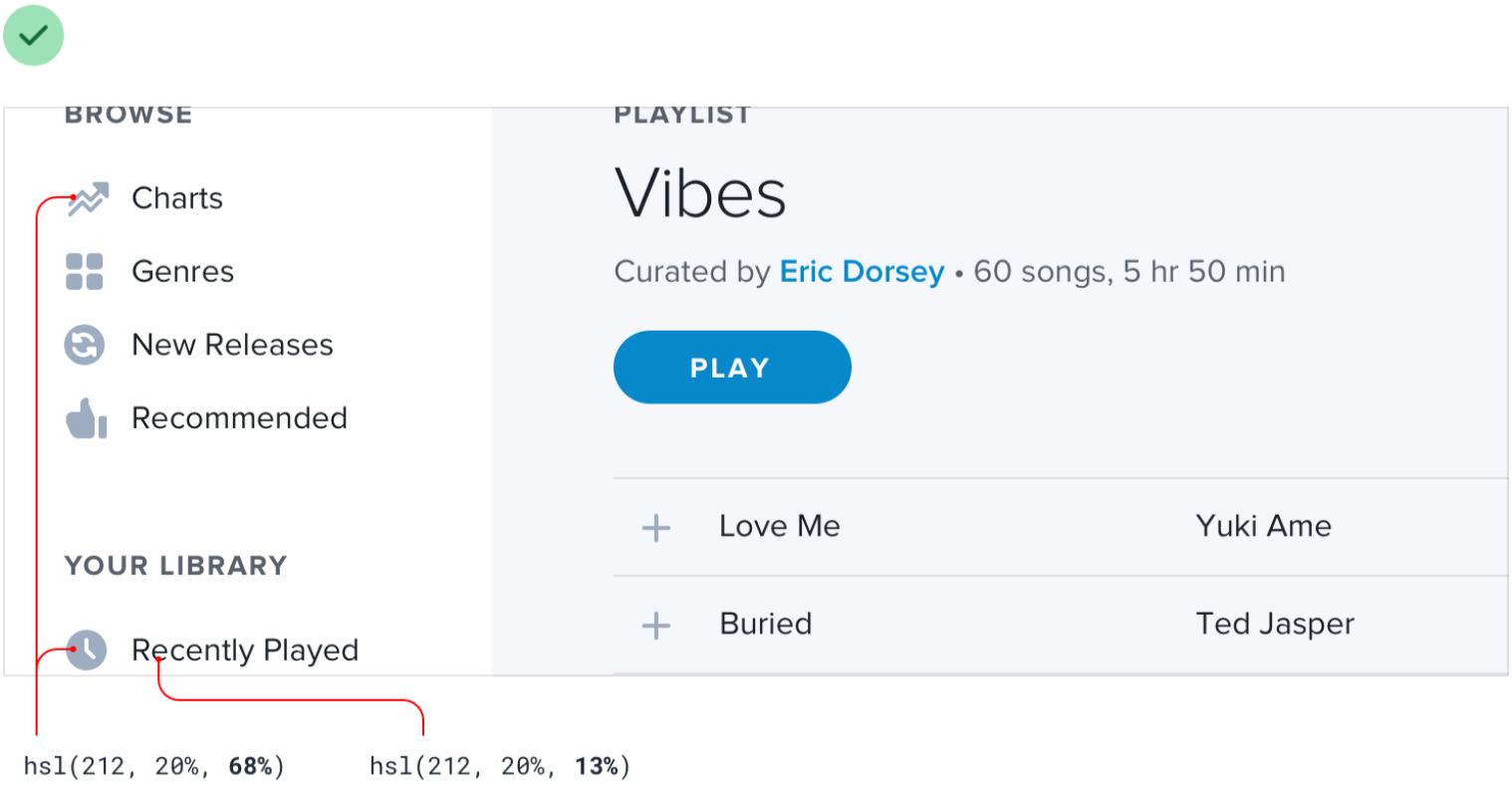The image size is (1512, 789).
Task: Open the Genres menu item
Action: pos(182,271)
